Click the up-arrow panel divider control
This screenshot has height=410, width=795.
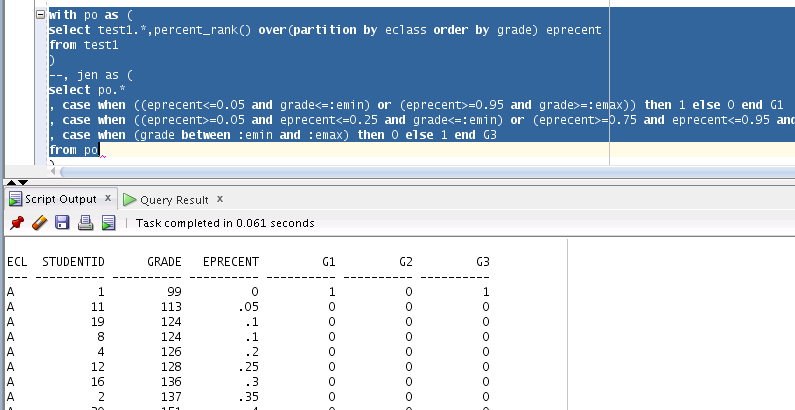click(12, 182)
